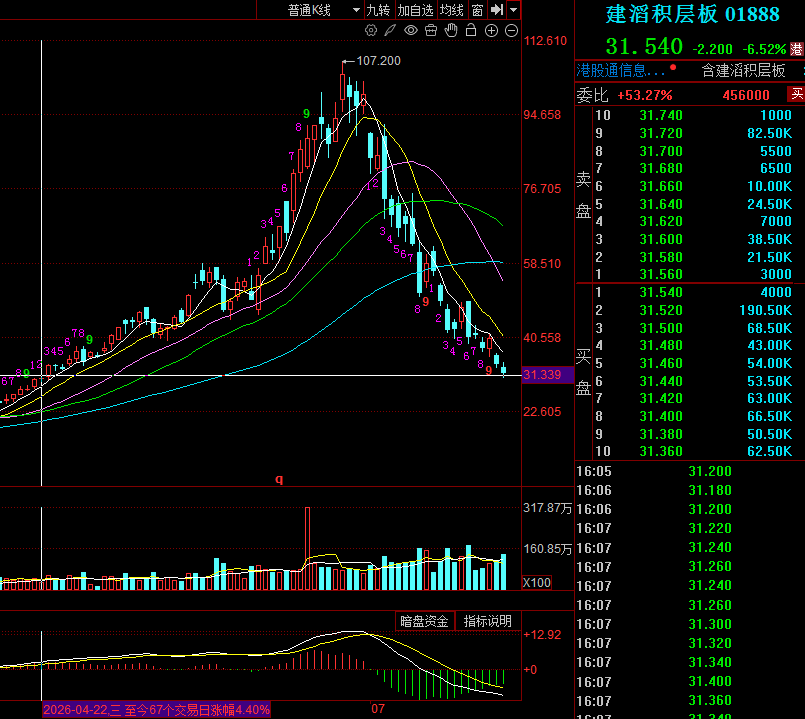Click the stock title 建滔积层板 01888
805x719 pixels.
tap(692, 14)
